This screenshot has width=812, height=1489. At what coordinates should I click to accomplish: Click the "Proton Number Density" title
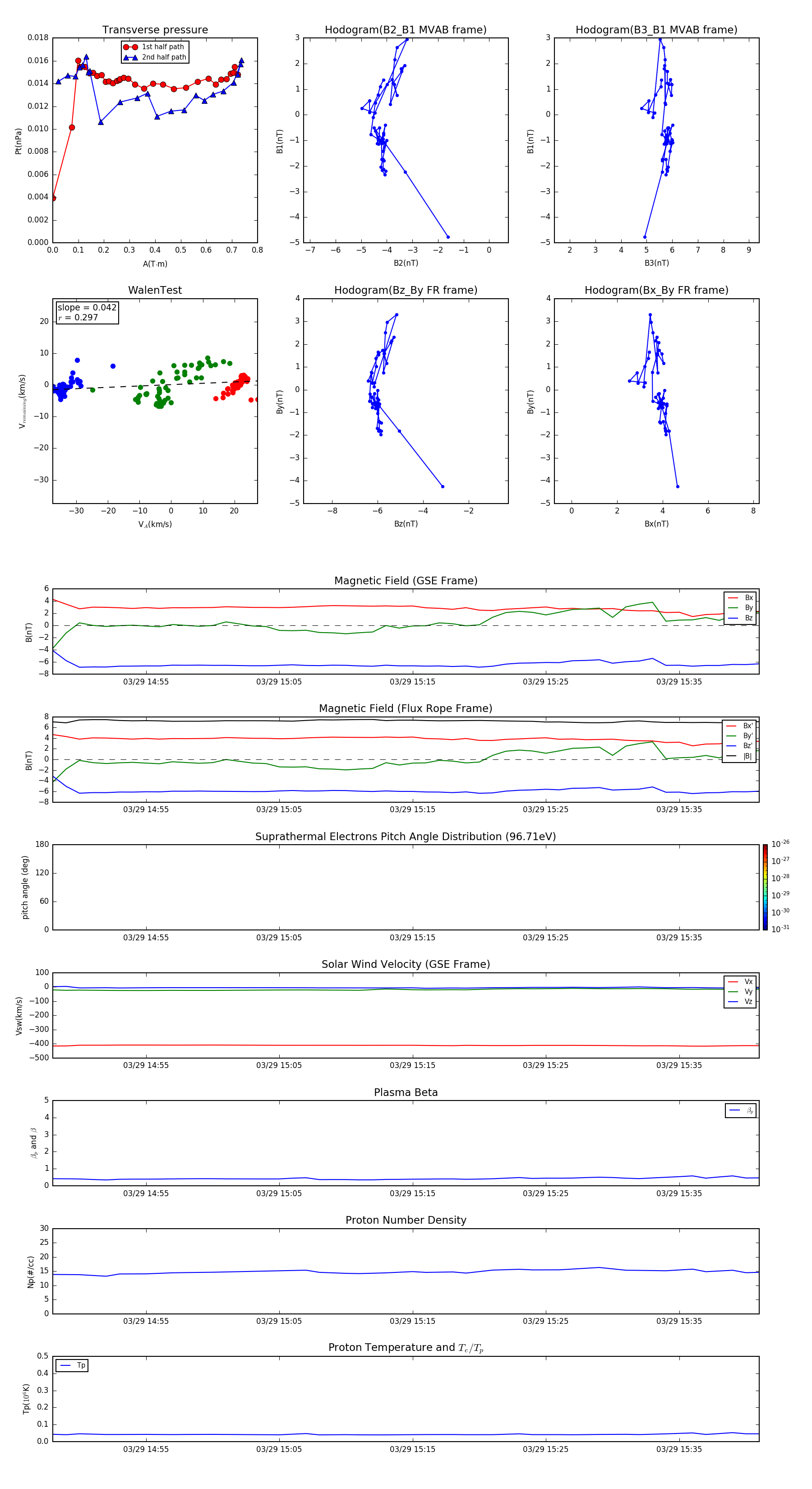pos(406,1220)
